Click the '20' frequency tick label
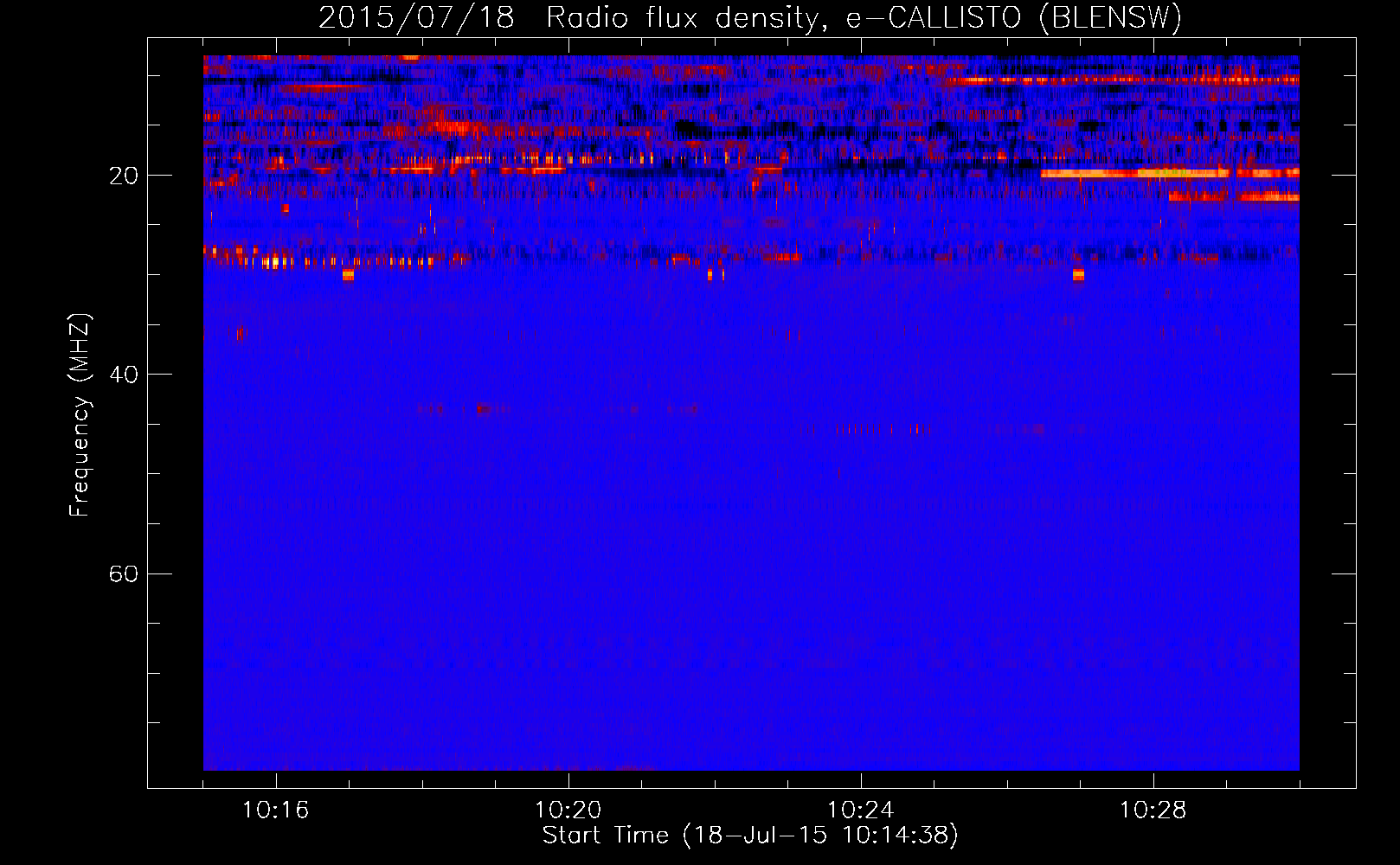Viewport: 1400px width, 865px height. (124, 176)
